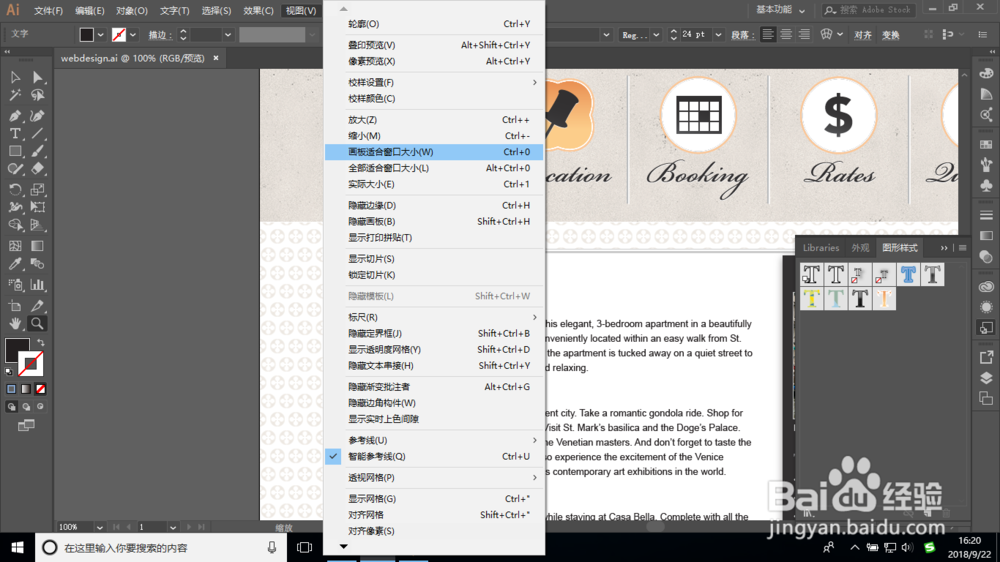Select the Eyedropper tool
The height and width of the screenshot is (562, 1000).
pyautogui.click(x=15, y=263)
